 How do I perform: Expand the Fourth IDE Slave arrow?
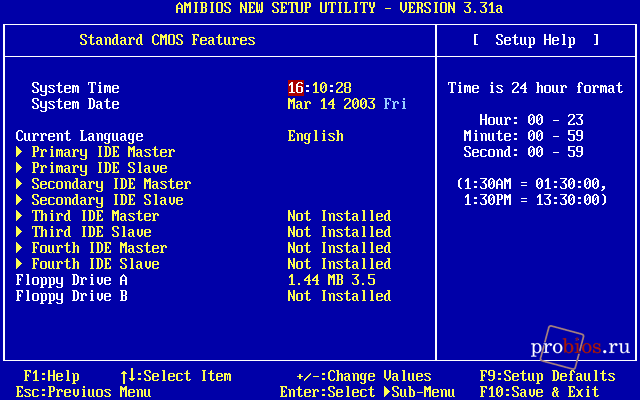[19, 264]
